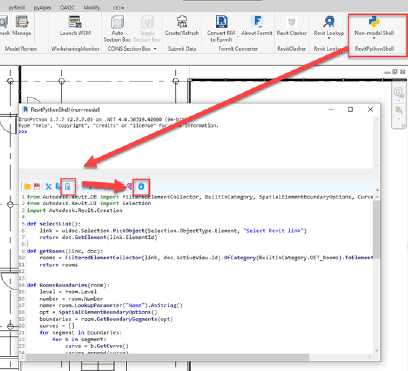This screenshot has height=371, width=408.
Task: Click the paste clipboard icon in shell toolbar
Action: click(x=68, y=187)
